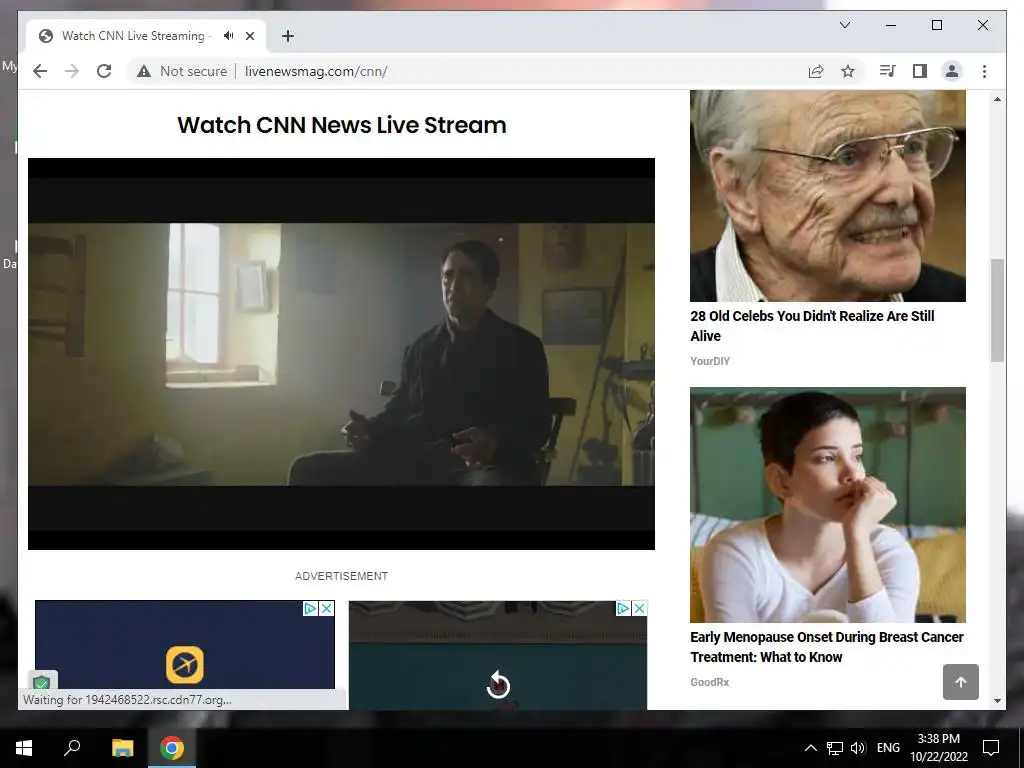The image size is (1024, 768).
Task: Share this page via share icon
Action: coord(816,71)
